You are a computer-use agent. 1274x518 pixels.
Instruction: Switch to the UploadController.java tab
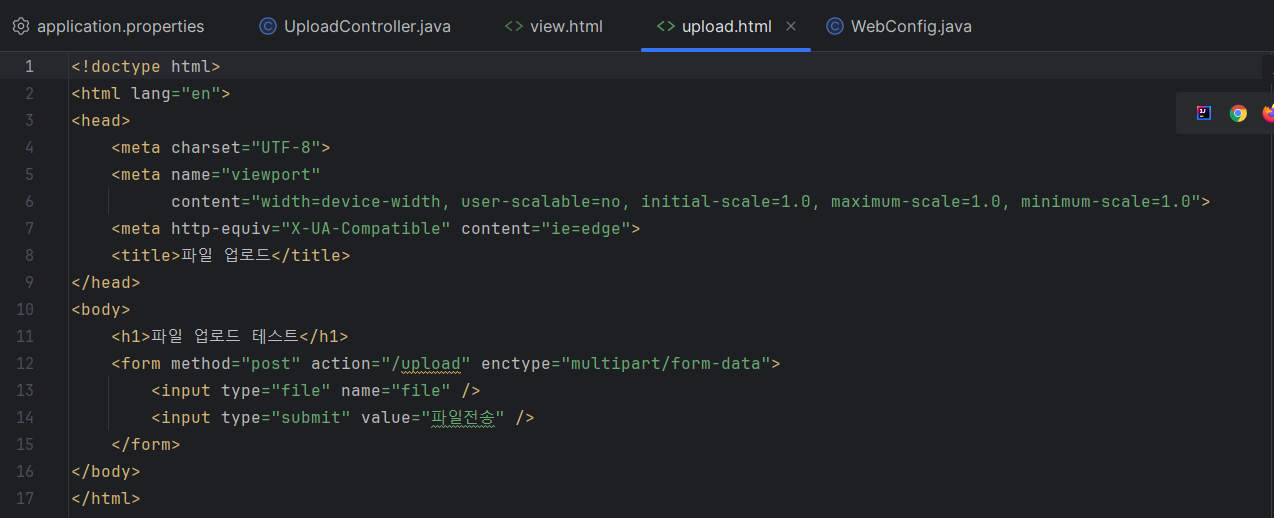(355, 26)
